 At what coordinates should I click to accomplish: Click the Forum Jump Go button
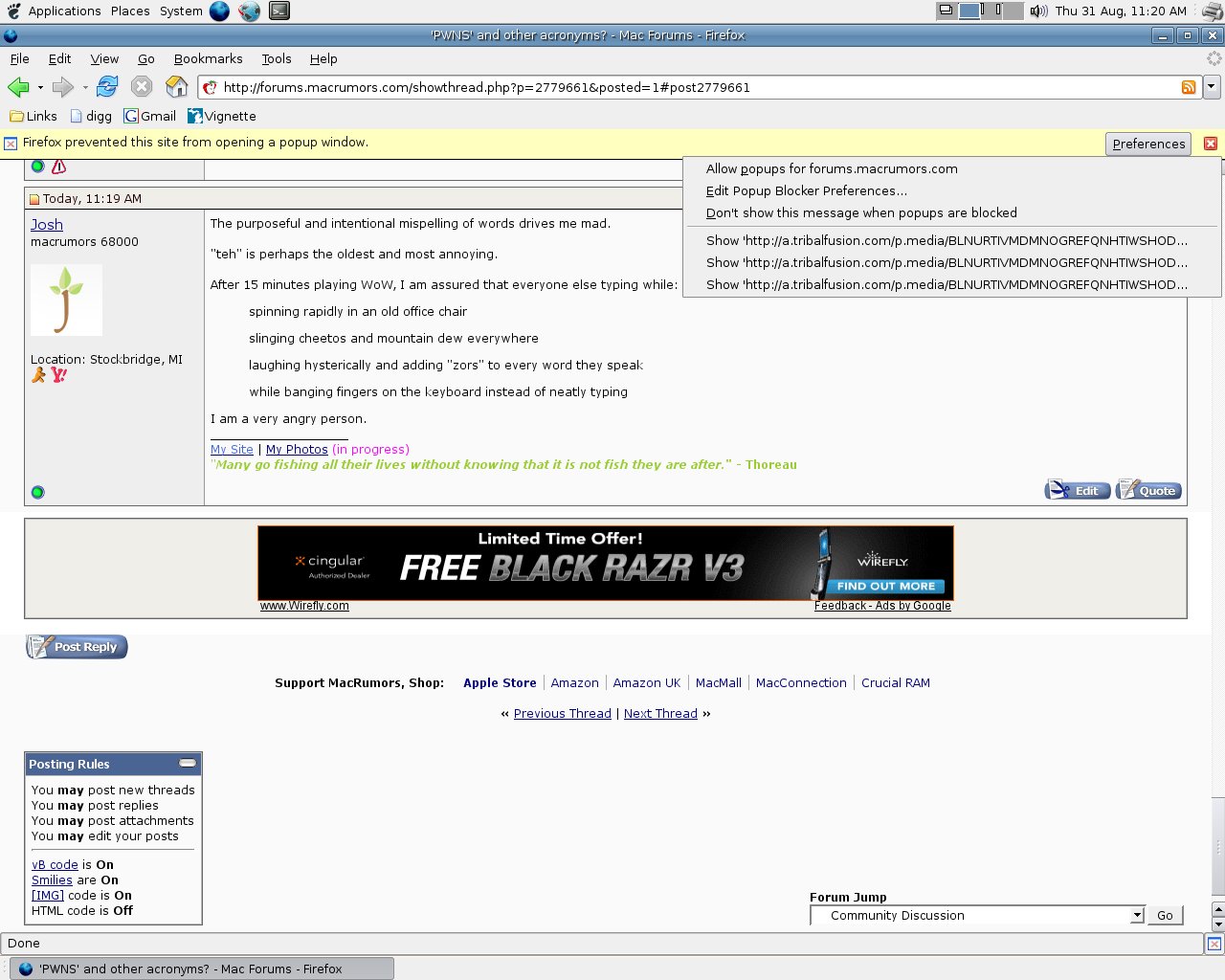point(1165,915)
